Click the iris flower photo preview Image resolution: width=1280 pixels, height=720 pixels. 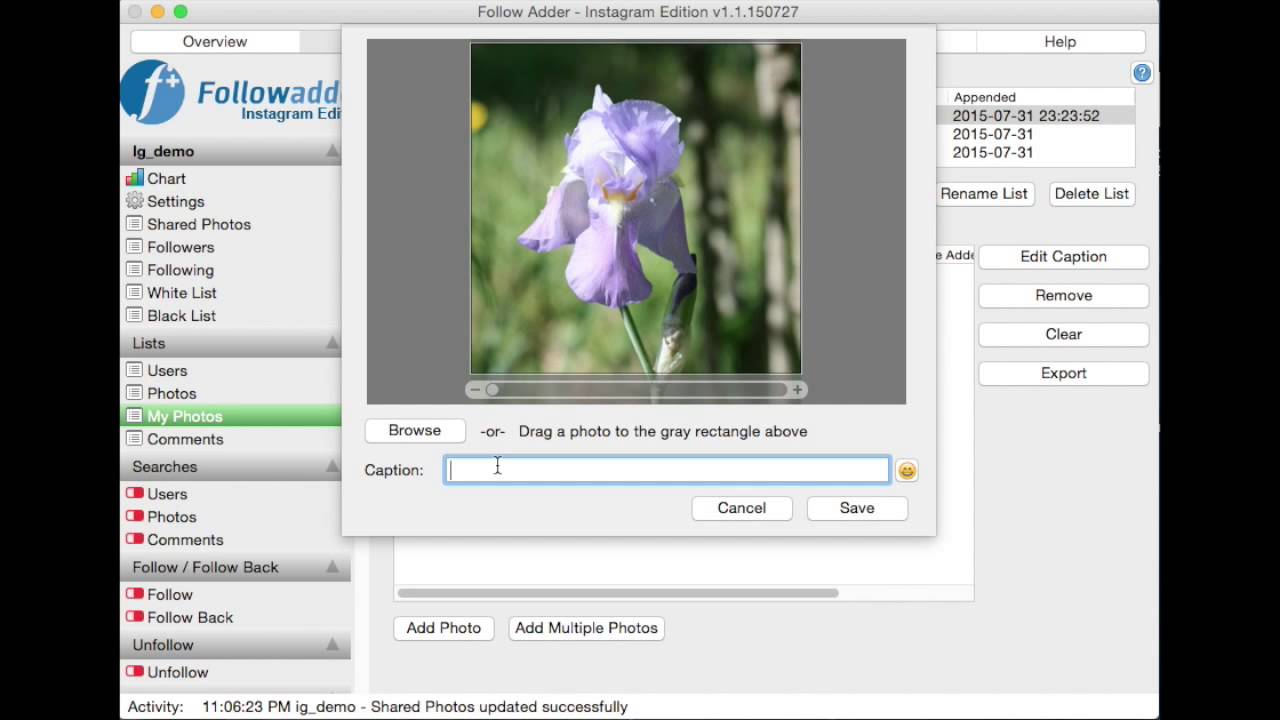636,208
